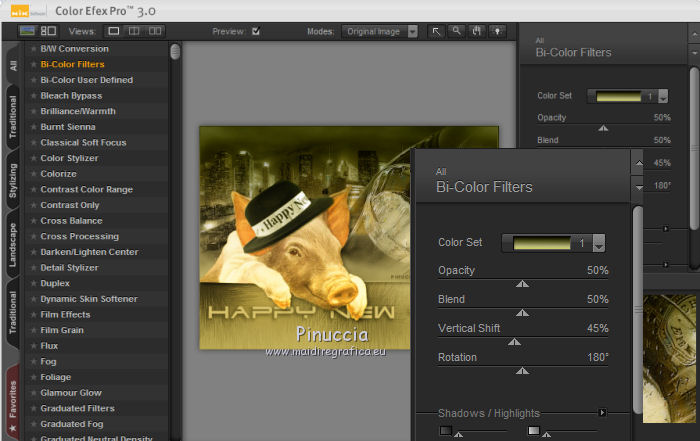
Task: Star the Graduated Fog filter as favorite
Action: pos(33,424)
